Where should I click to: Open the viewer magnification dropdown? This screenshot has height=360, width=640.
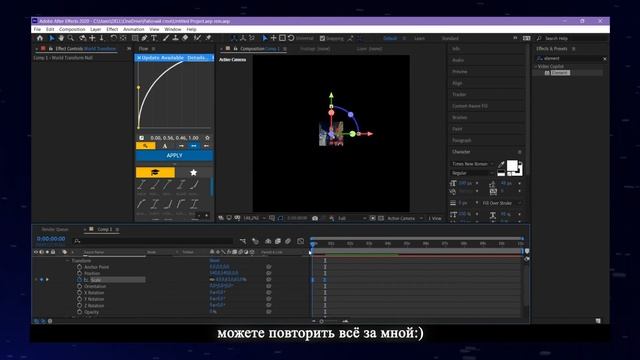254,218
